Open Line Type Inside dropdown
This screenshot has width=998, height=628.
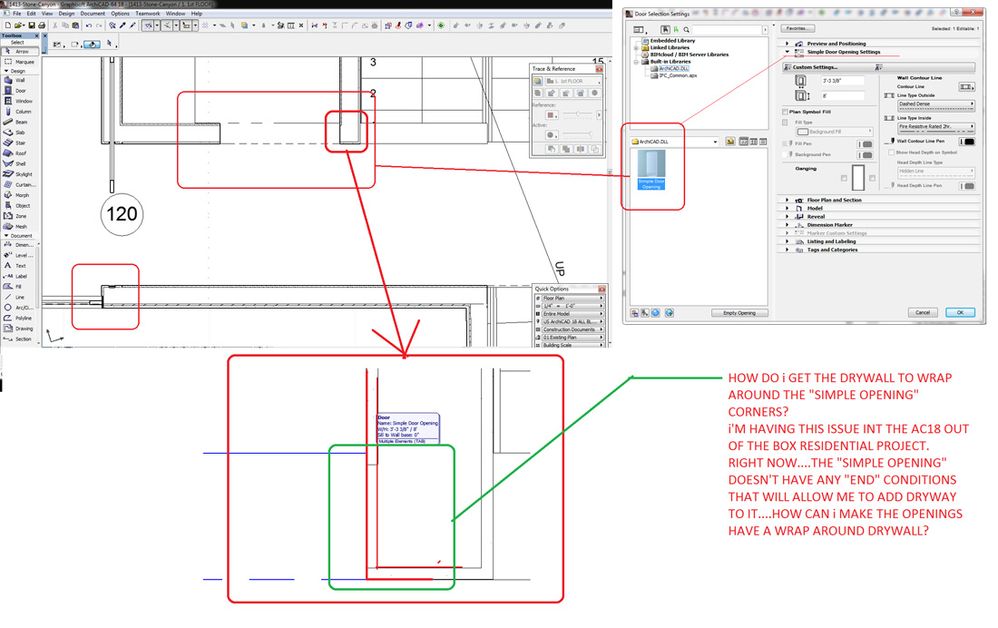[x=936, y=127]
